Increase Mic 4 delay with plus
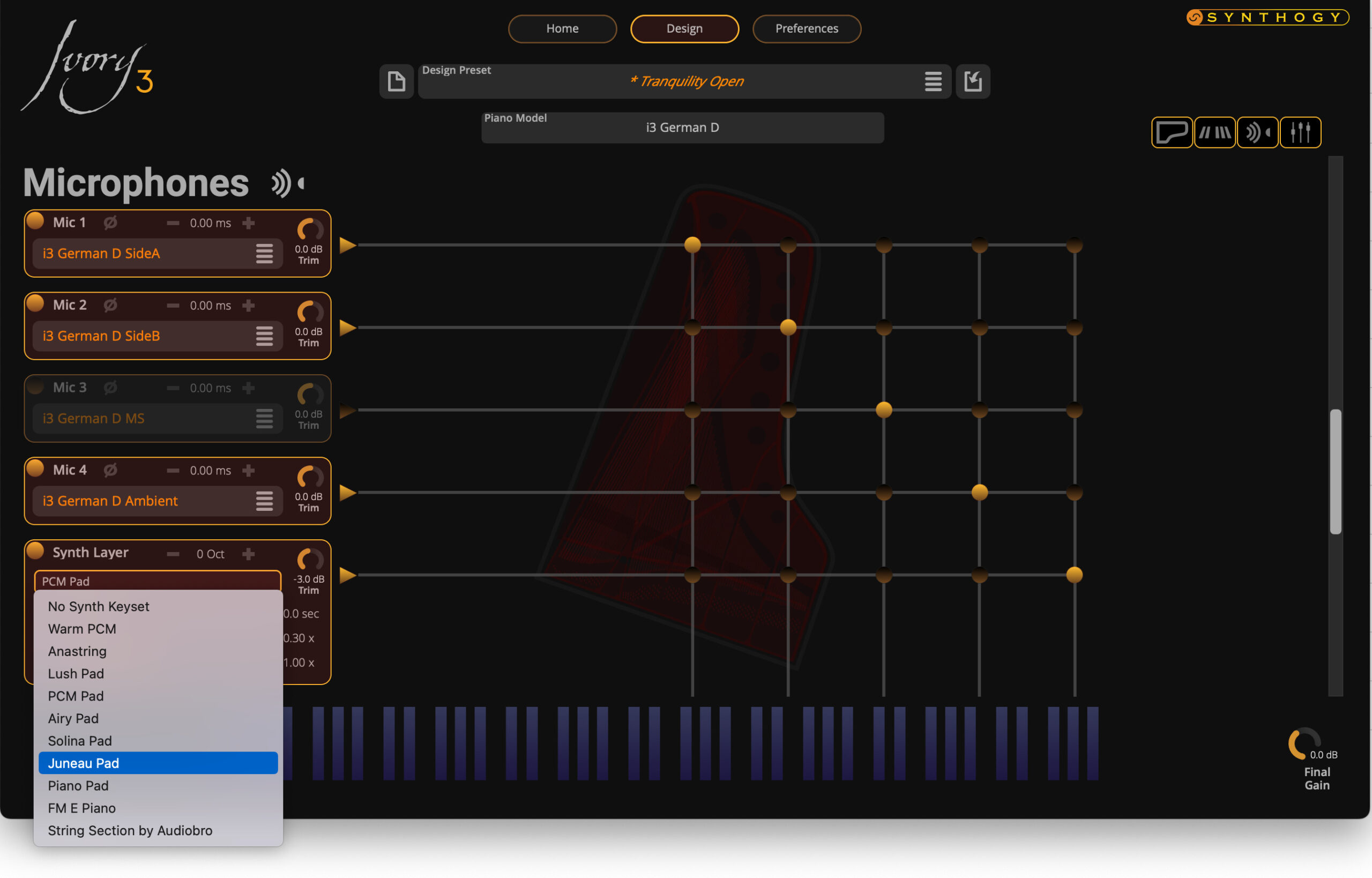This screenshot has height=878, width=1372. [x=249, y=471]
